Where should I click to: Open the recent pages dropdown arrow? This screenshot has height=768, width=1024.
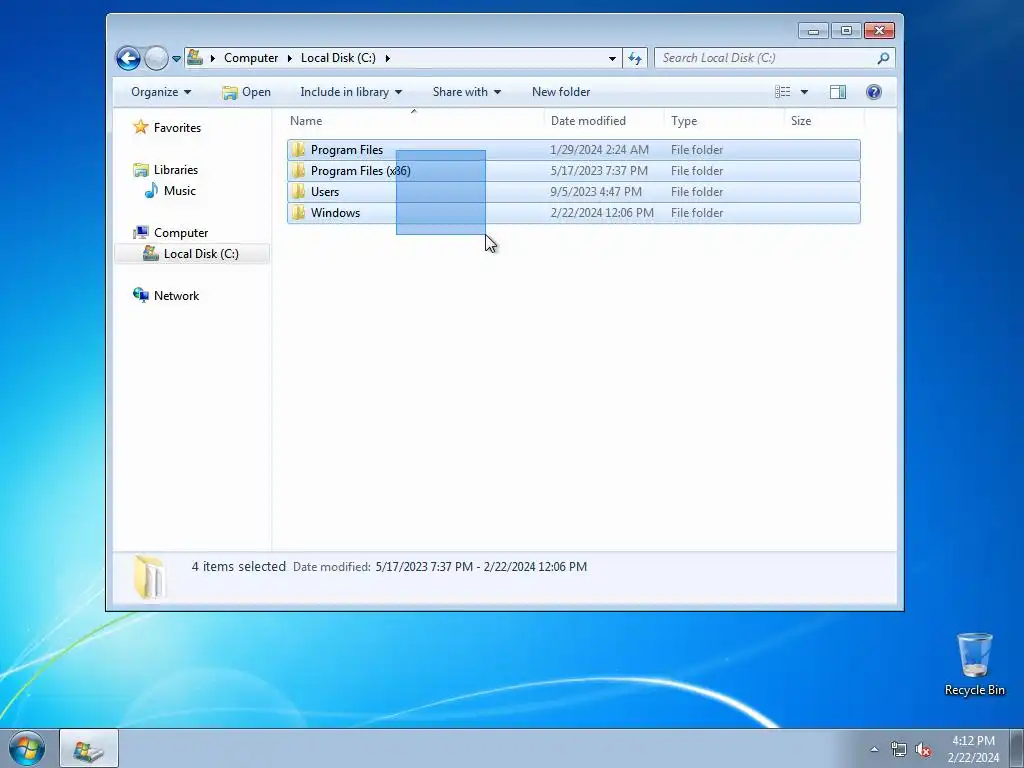[x=176, y=59]
